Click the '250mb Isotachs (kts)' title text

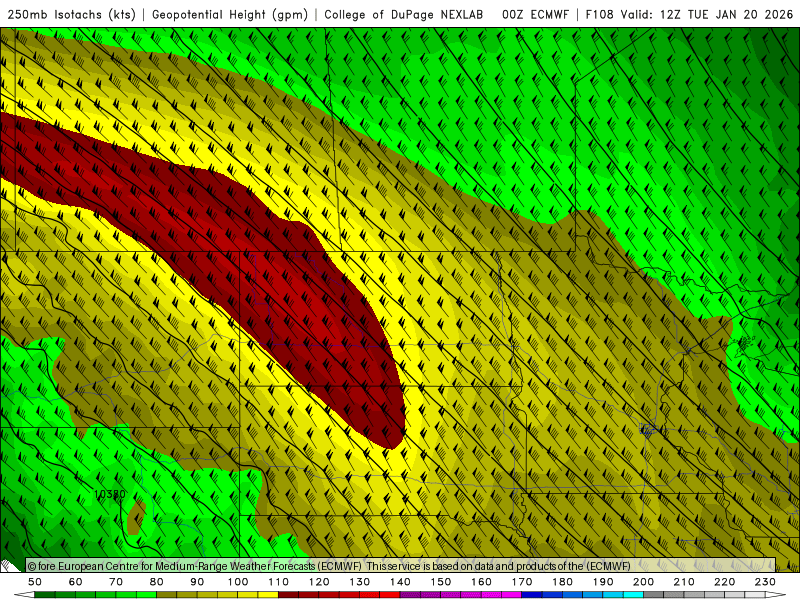click(x=71, y=14)
